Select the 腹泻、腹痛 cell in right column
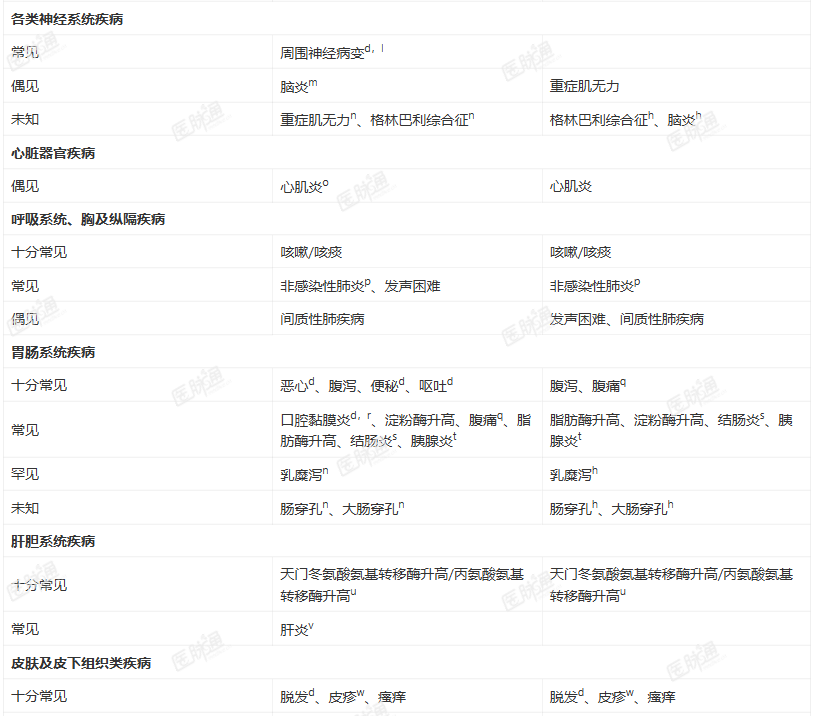The height and width of the screenshot is (716, 814). point(587,385)
